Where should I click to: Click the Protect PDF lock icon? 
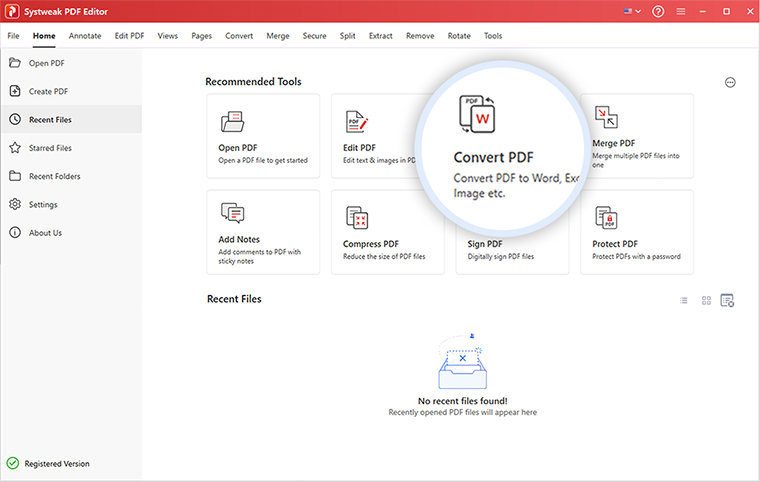pos(606,217)
